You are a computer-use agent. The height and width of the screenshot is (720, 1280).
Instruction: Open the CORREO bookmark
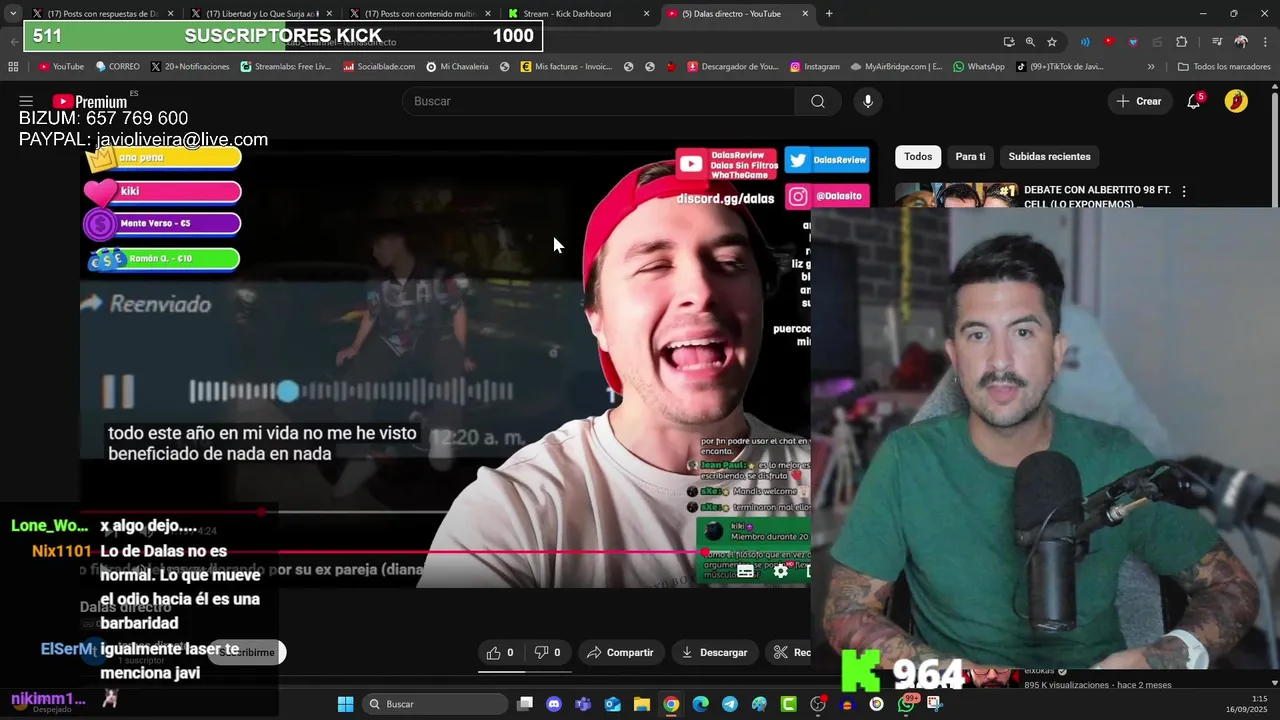tap(118, 67)
